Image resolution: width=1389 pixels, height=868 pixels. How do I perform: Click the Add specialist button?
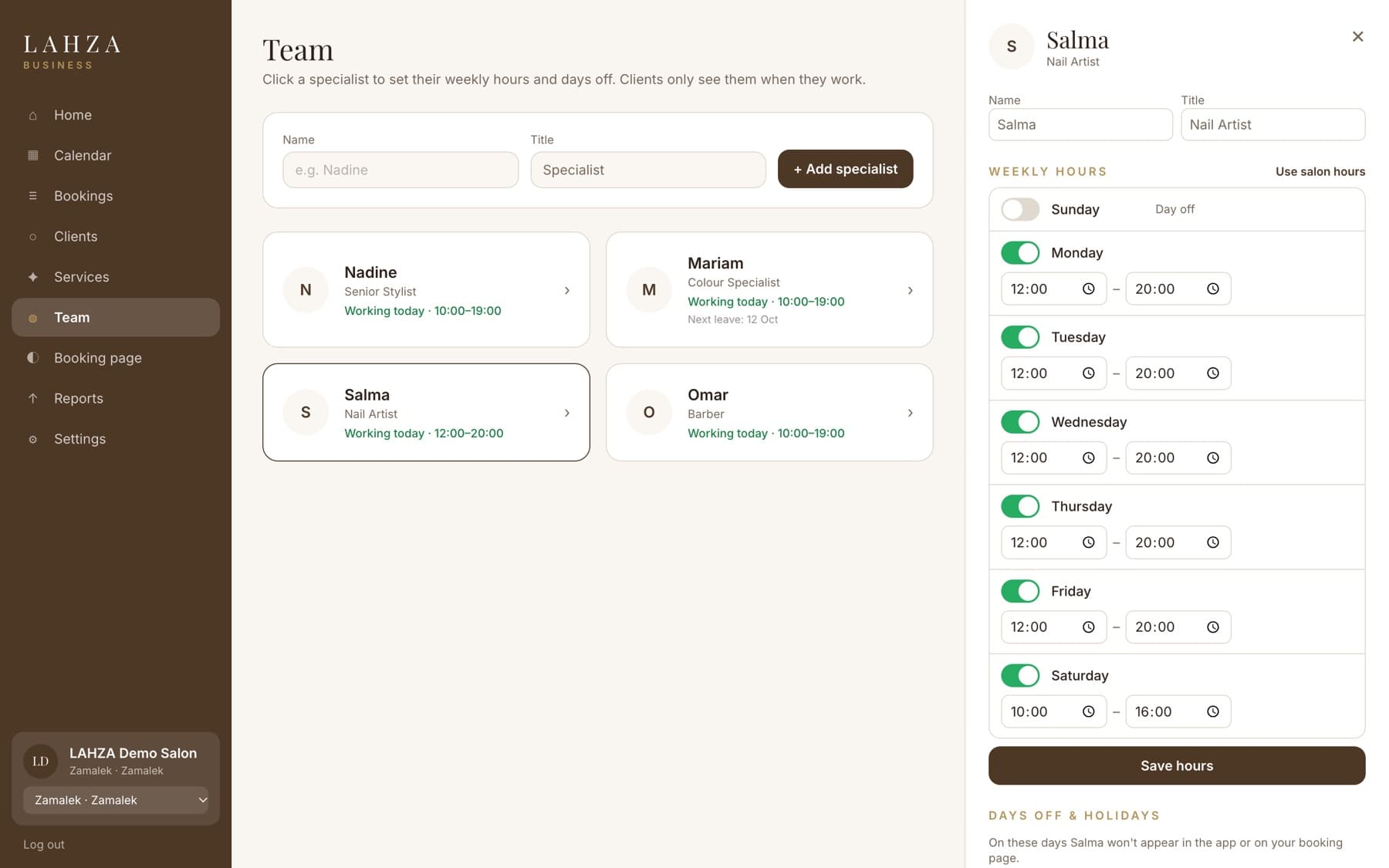click(846, 169)
